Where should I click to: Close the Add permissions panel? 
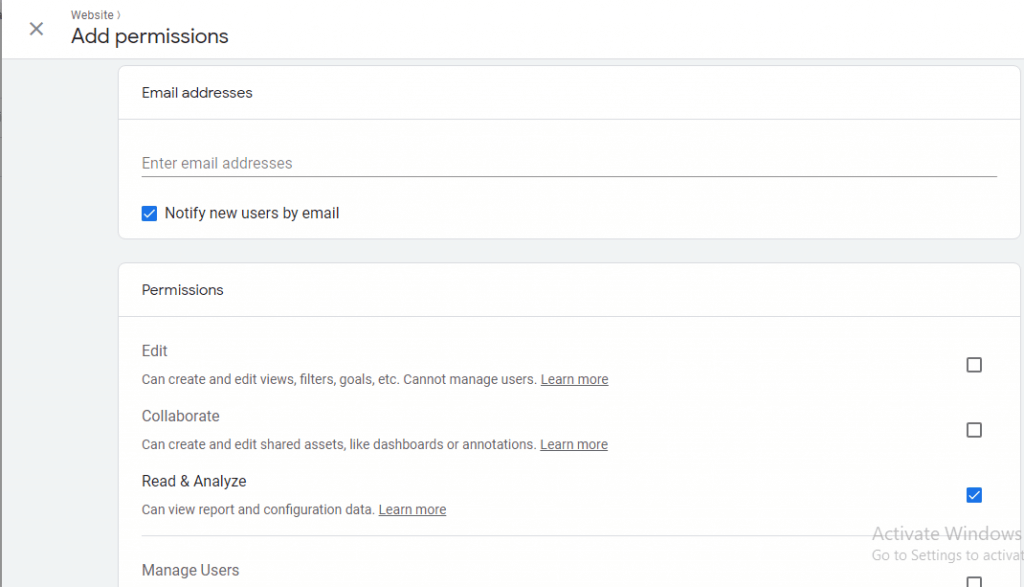click(x=36, y=29)
